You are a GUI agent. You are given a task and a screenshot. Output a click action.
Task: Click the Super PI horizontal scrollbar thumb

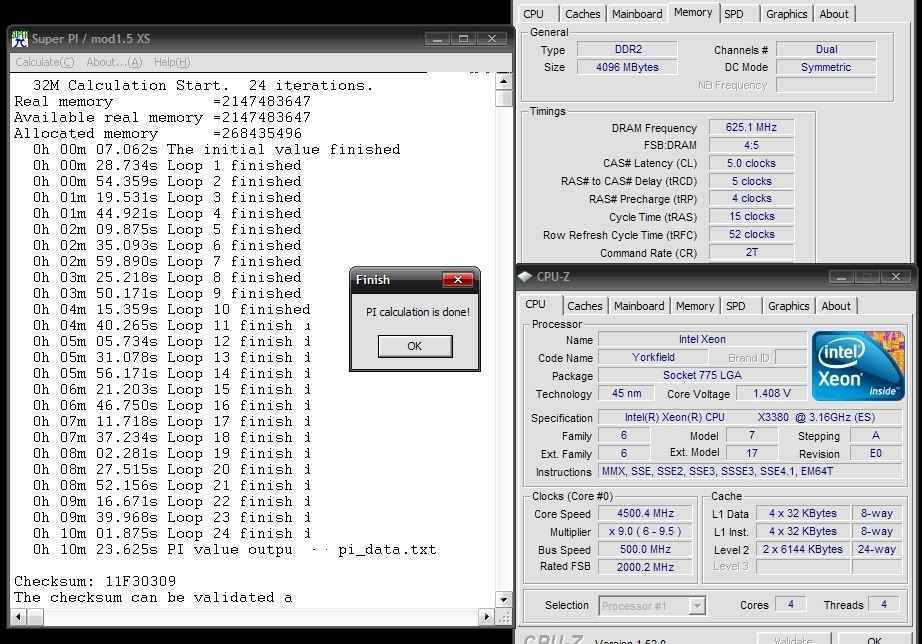(x=35, y=616)
